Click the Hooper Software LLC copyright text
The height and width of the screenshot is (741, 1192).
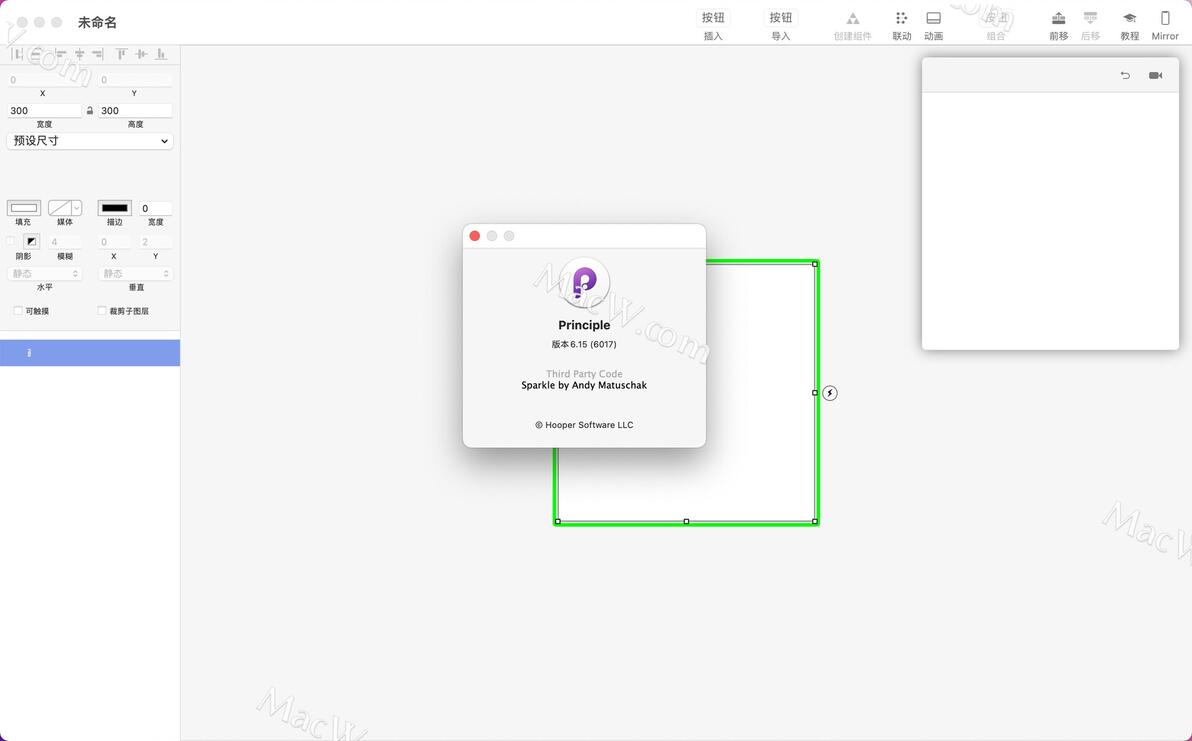pos(584,425)
